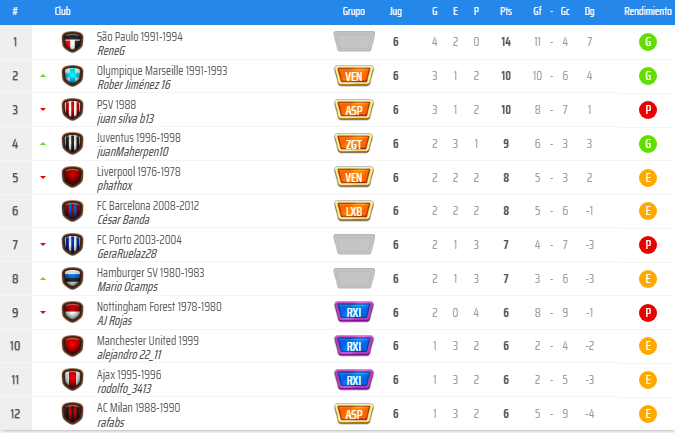Click the São Paulo 1991-1994 club crest
The width and height of the screenshot is (675, 433).
(x=71, y=42)
